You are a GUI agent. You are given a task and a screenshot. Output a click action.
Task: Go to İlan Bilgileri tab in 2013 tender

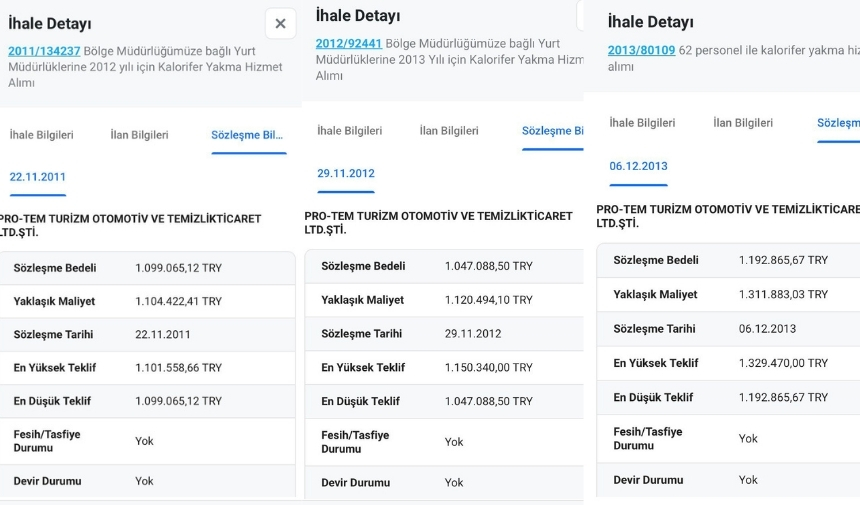pos(743,123)
